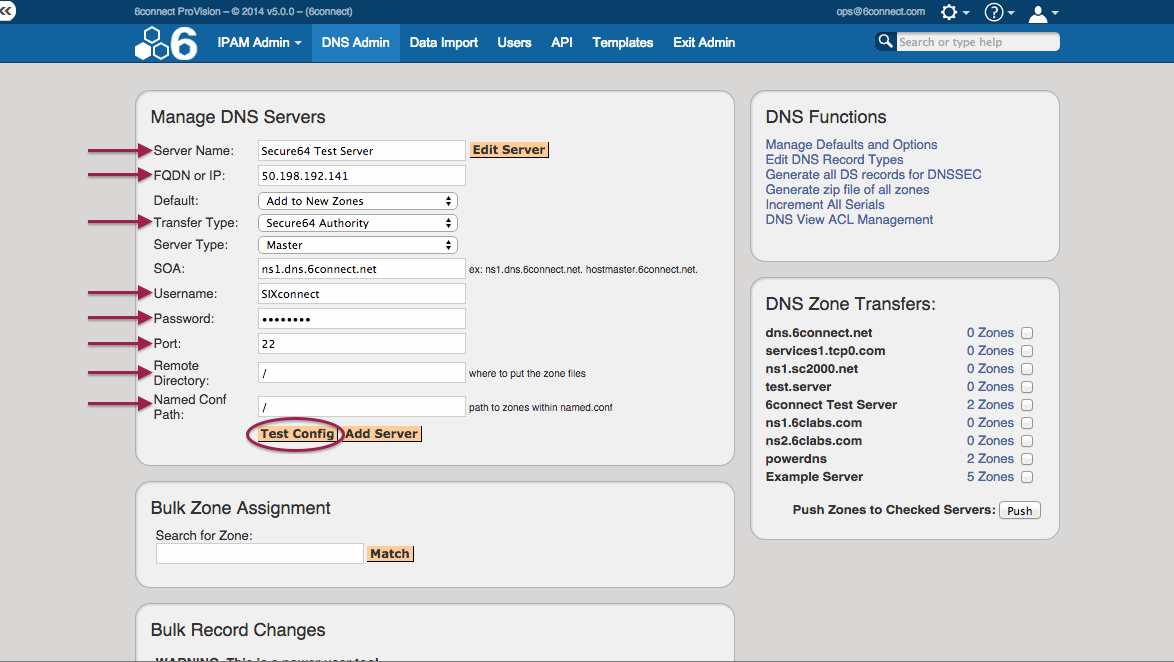1174x662 pixels.
Task: Push zones to checked servers
Action: coord(1020,511)
